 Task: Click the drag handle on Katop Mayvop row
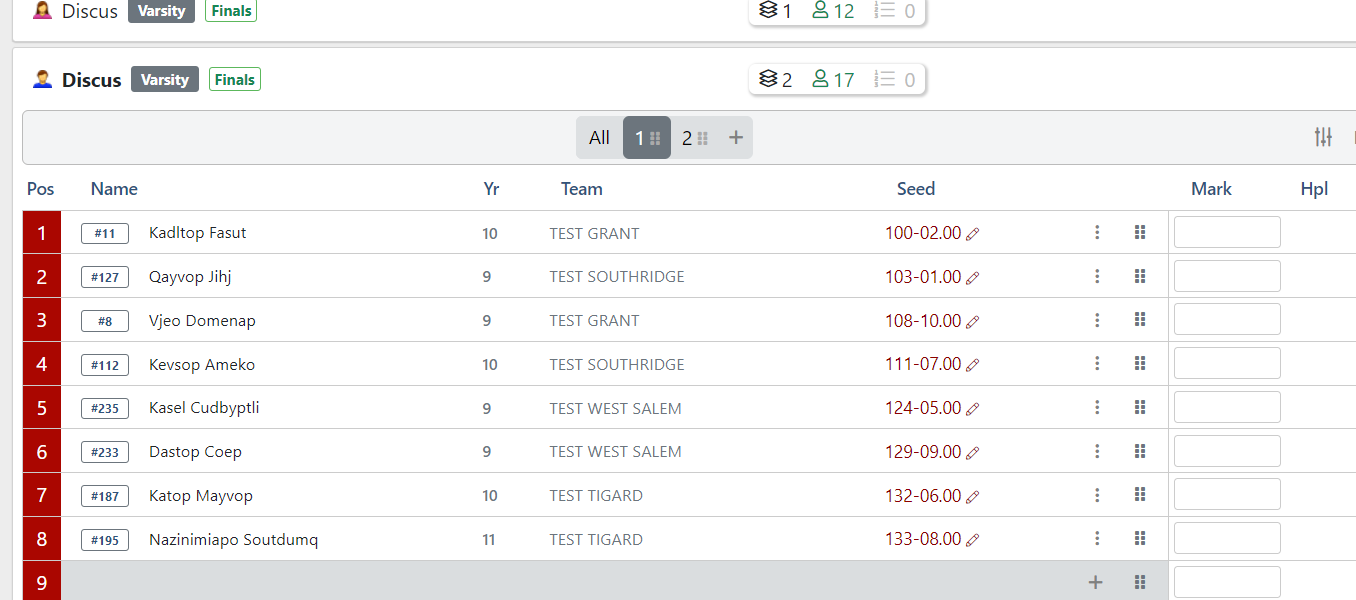[x=1139, y=495]
